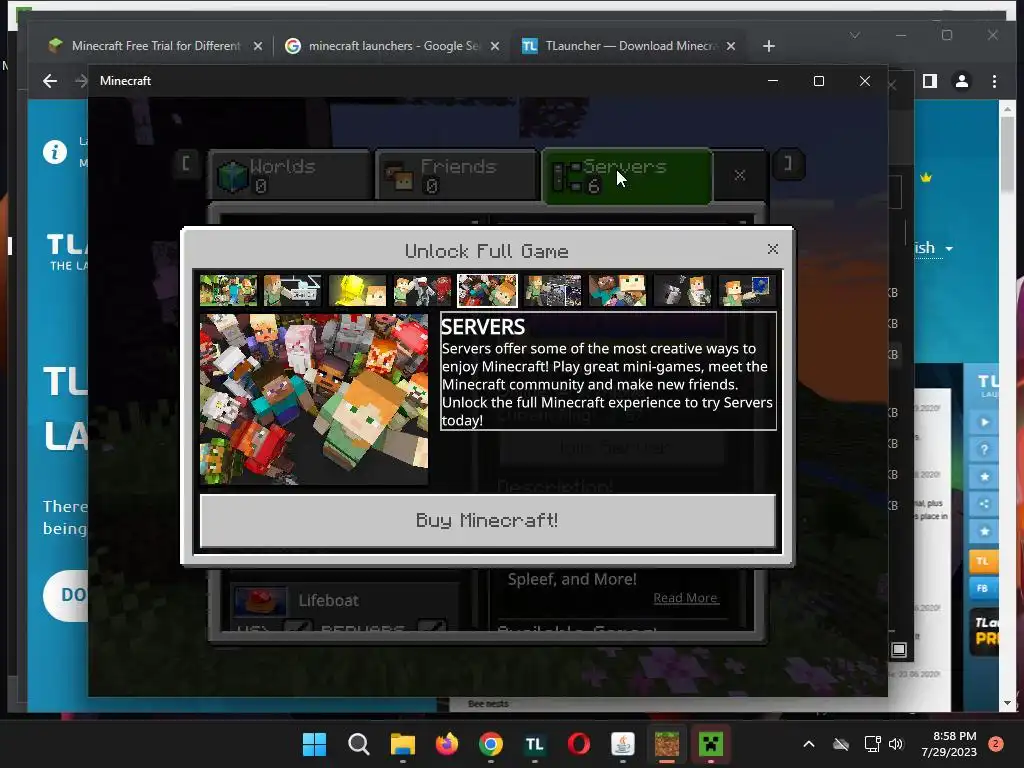Go back in the Chrome browser
The width and height of the screenshot is (1024, 768).
50,81
